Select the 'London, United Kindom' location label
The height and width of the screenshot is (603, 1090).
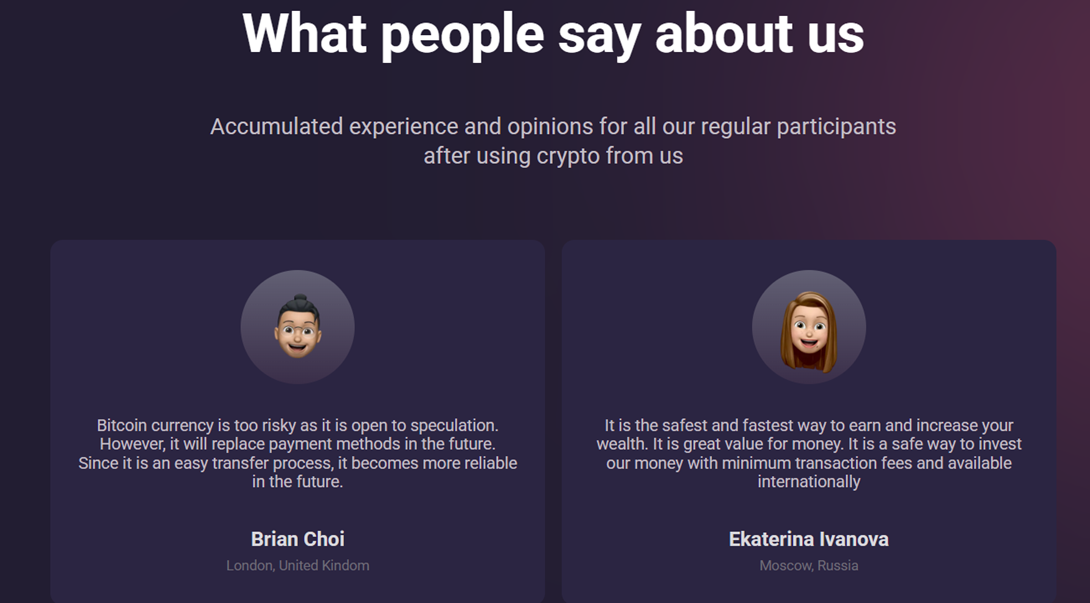298,565
